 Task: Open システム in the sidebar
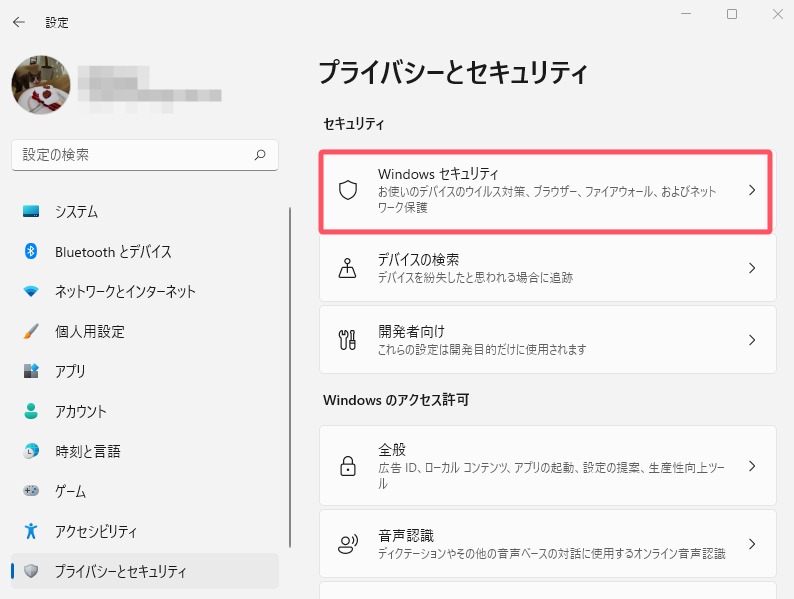(145, 212)
